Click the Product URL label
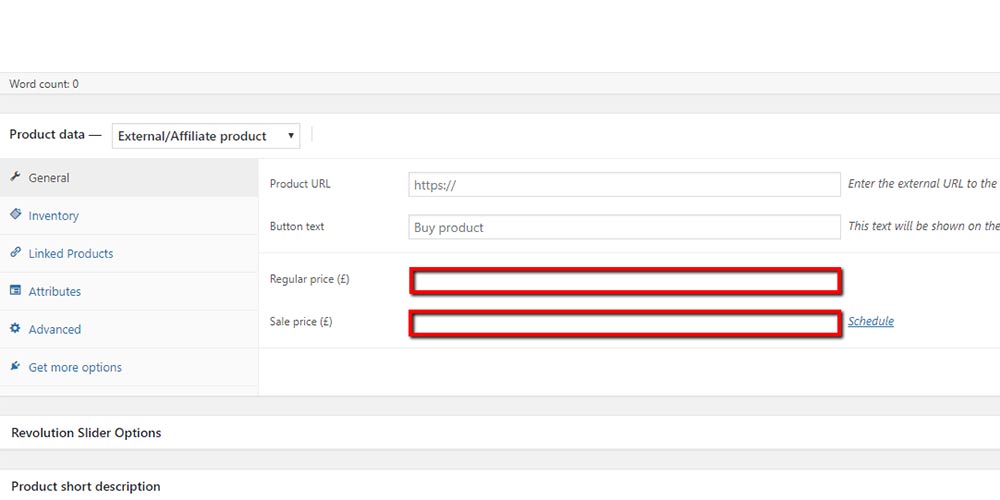Image resolution: width=1000 pixels, height=500 pixels. (300, 184)
